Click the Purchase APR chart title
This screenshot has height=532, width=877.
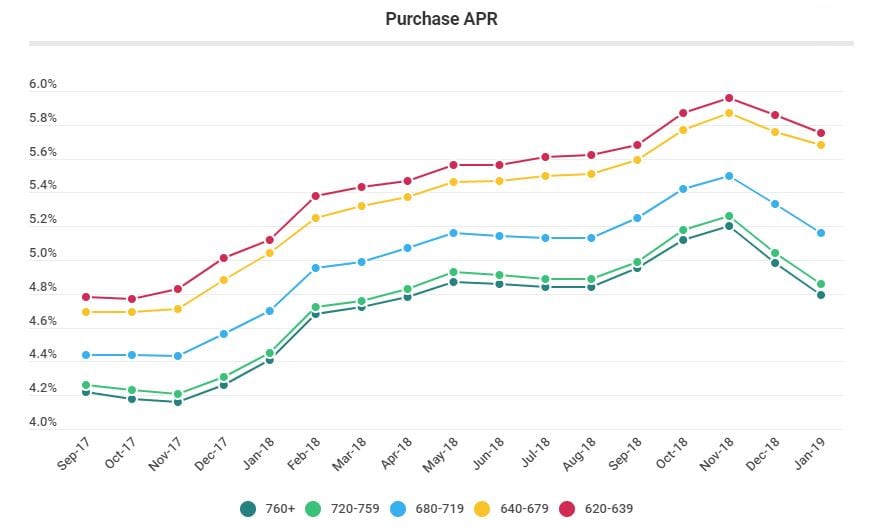(440, 19)
